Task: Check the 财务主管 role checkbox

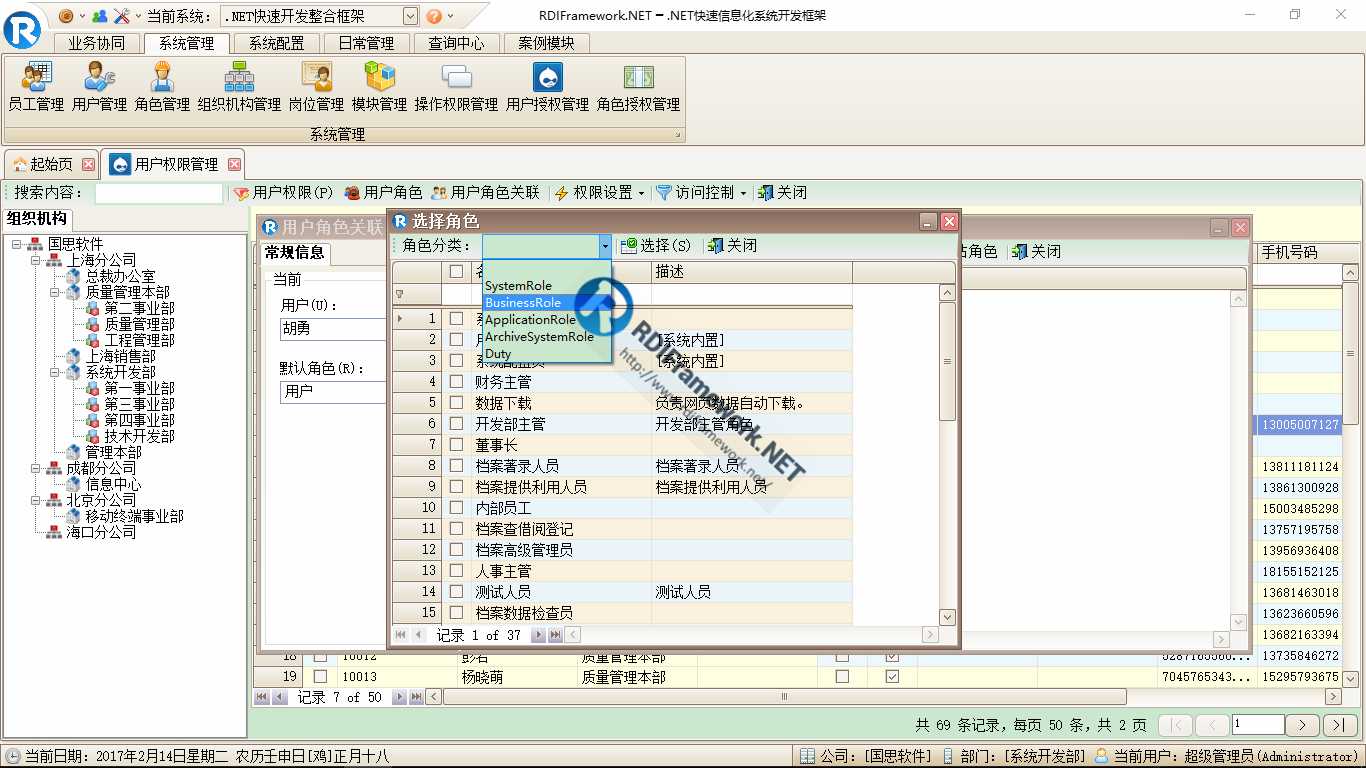Action: click(456, 381)
